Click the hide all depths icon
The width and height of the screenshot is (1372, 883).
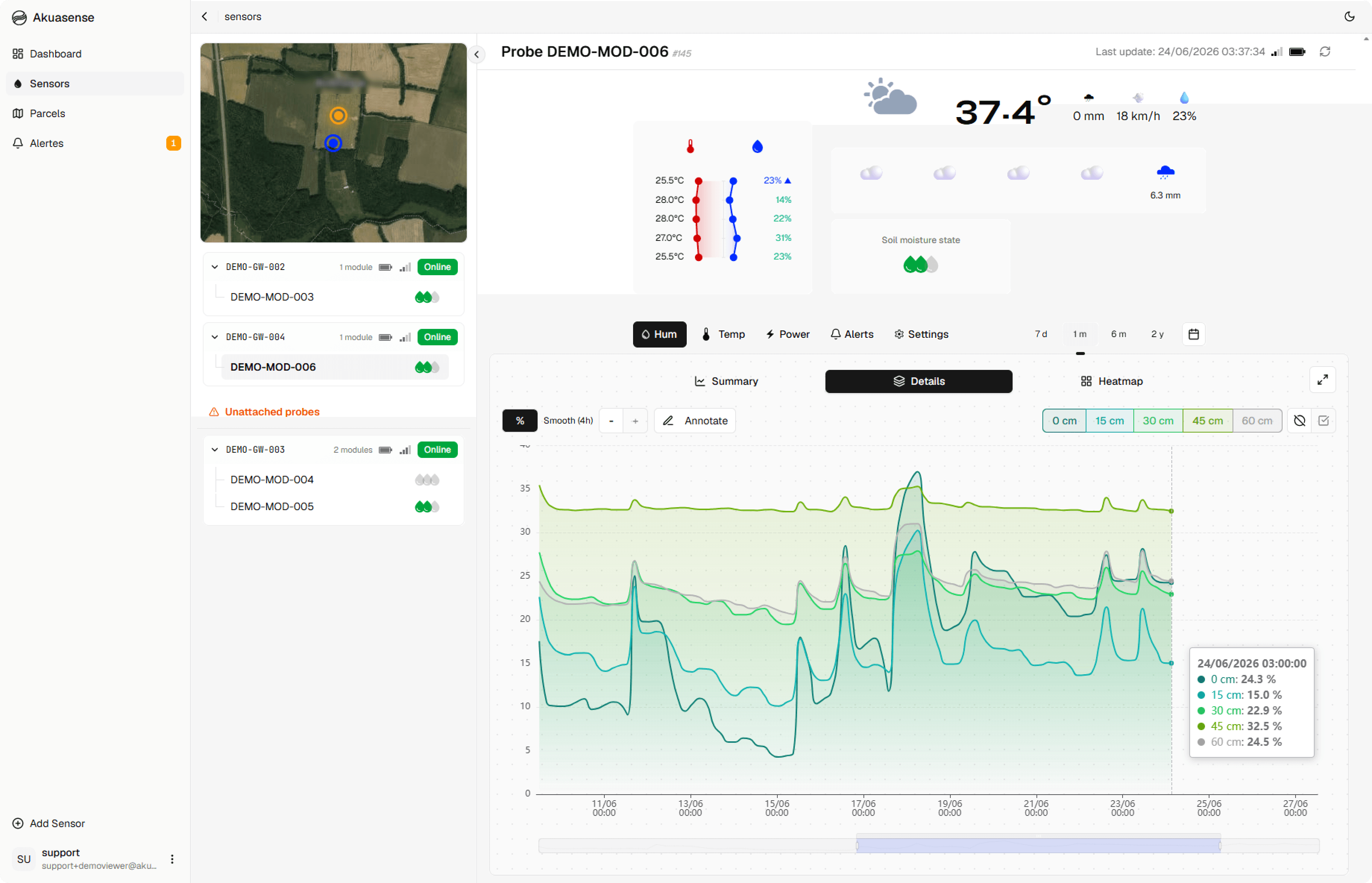(1299, 421)
